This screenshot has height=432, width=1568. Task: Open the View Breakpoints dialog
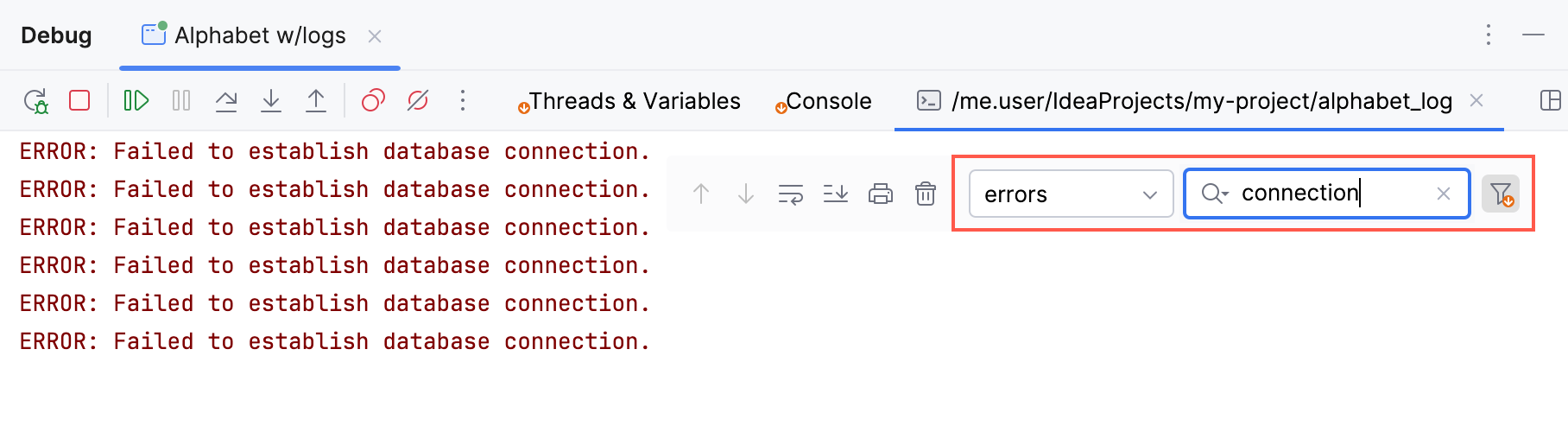[373, 101]
